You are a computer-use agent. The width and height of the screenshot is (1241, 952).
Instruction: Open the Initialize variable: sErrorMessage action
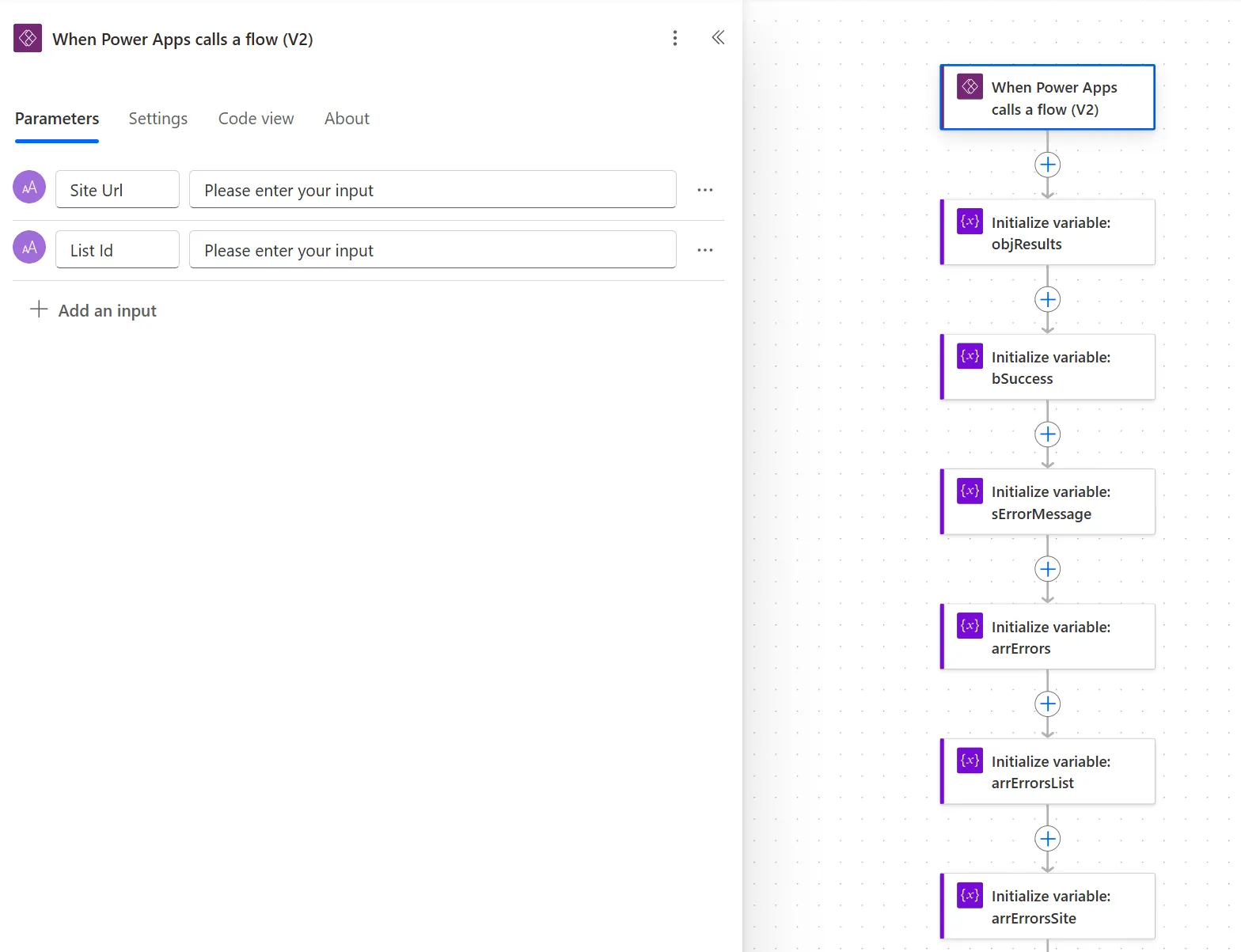(1048, 502)
